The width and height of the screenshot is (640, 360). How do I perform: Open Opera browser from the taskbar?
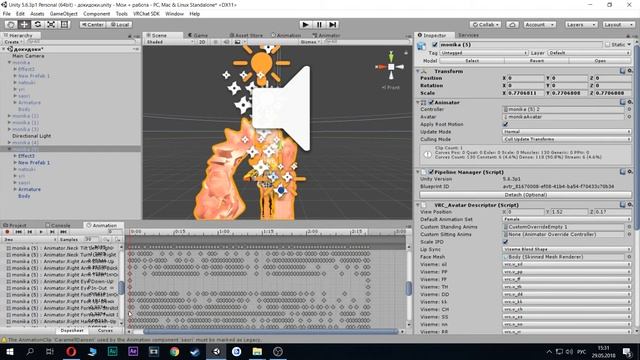71,351
